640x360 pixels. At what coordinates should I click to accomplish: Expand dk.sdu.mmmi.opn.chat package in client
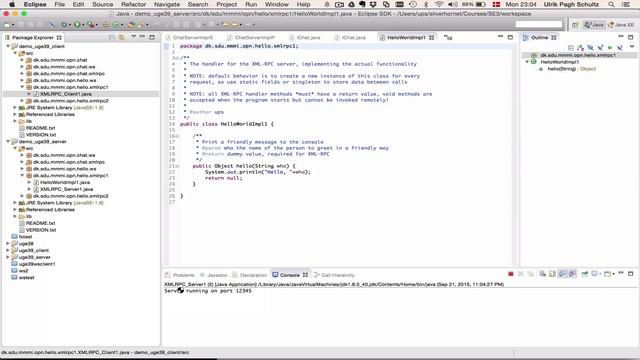pyautogui.click(x=22, y=60)
